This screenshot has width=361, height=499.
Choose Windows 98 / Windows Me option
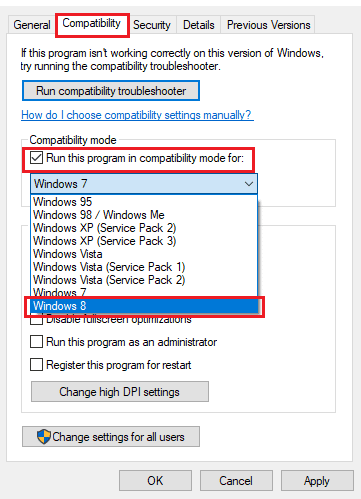[144, 215]
